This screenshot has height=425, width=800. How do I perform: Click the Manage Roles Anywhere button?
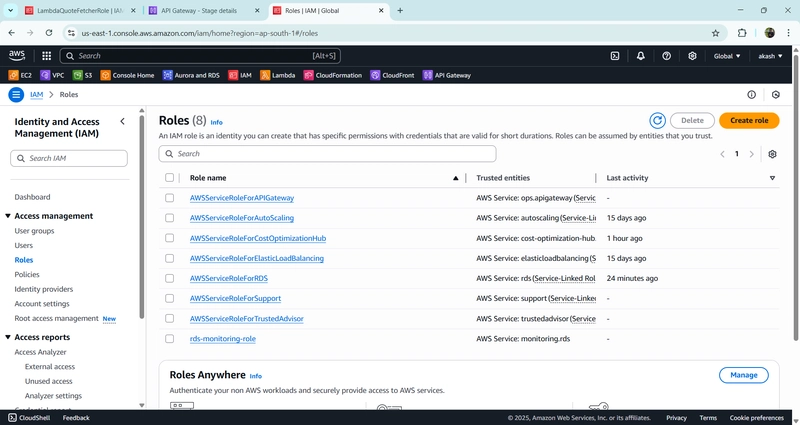pyautogui.click(x=743, y=375)
